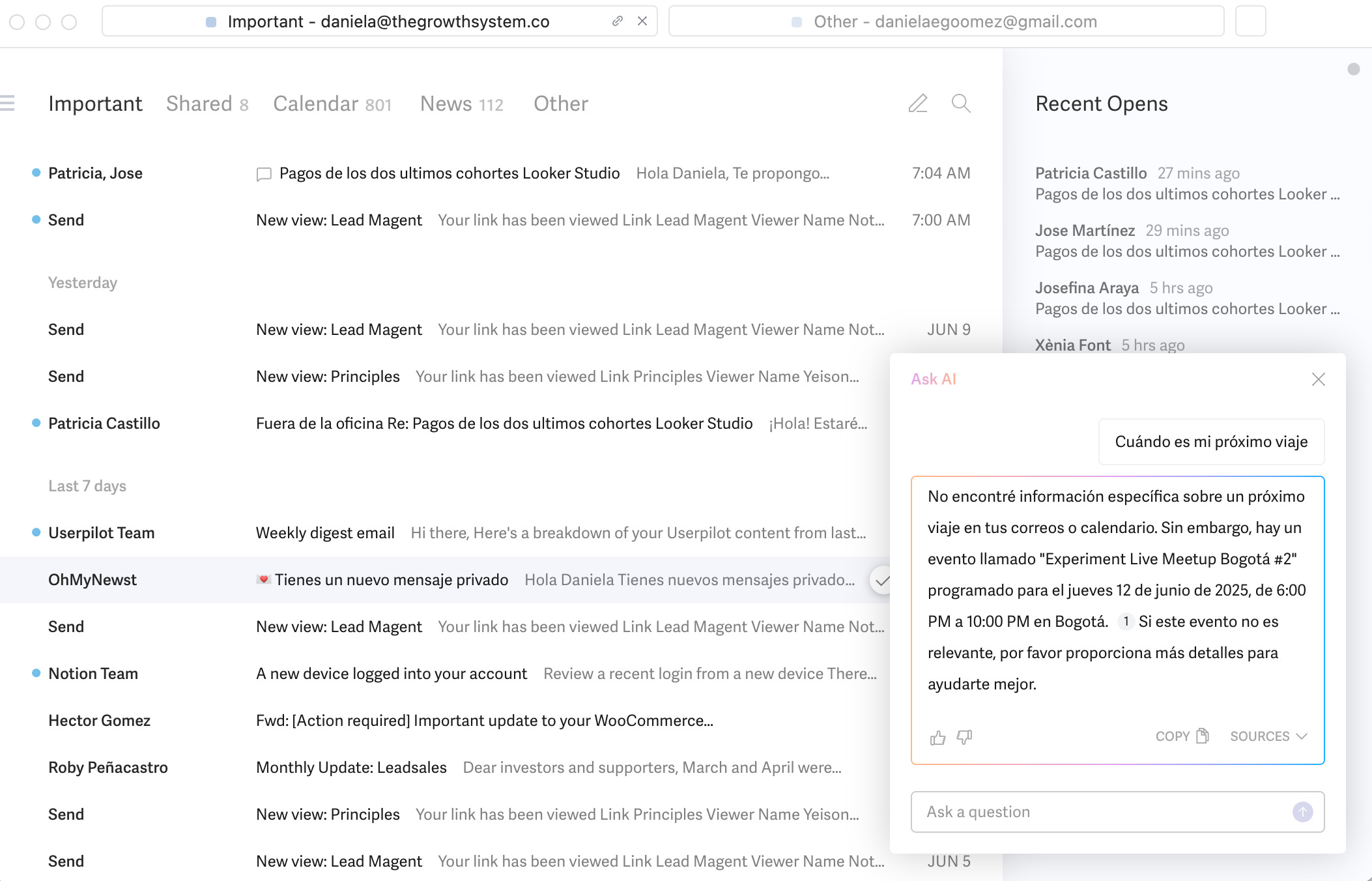
Task: Click citation number 1 in the AI answer
Action: click(x=1126, y=622)
